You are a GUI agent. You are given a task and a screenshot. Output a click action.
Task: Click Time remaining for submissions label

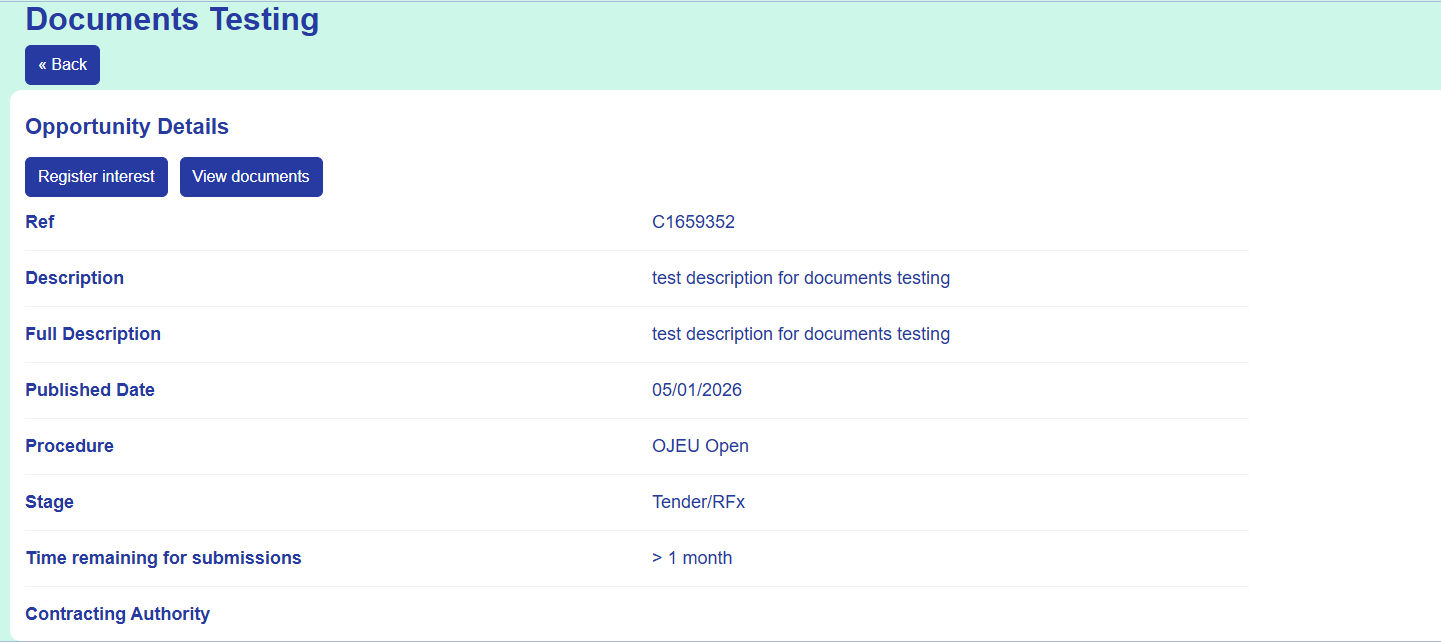(163, 558)
